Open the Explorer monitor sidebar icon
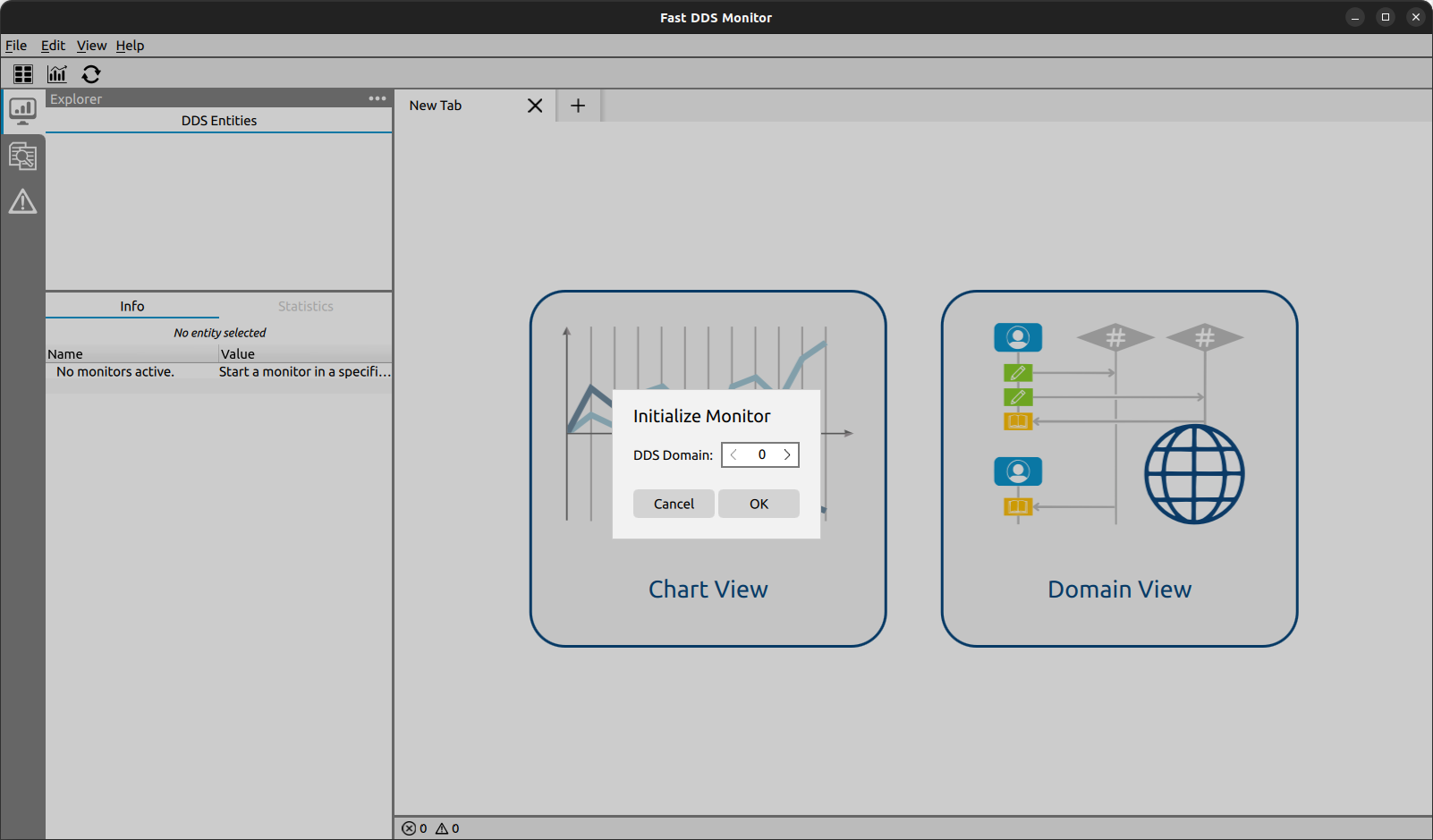The height and width of the screenshot is (840, 1433). 22,111
